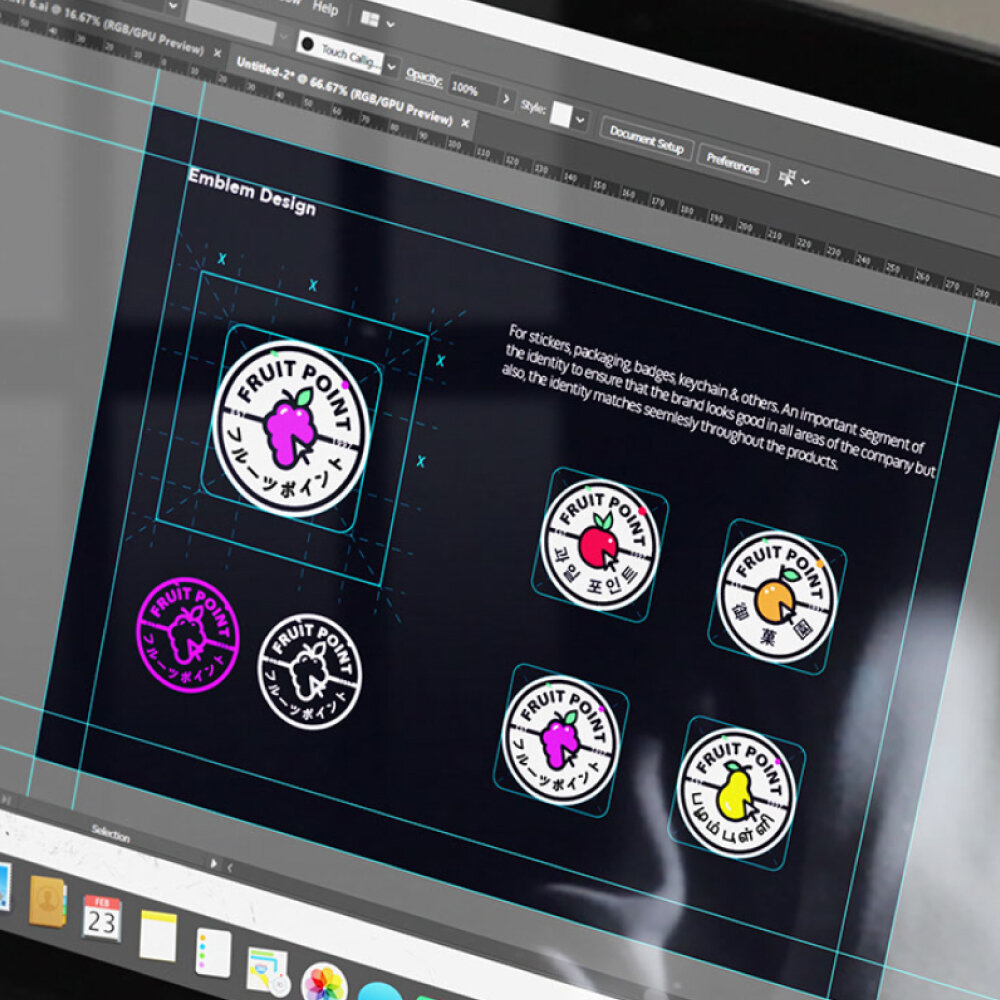The width and height of the screenshot is (1000, 1000).
Task: Open the Photos app in the dock
Action: pos(324,983)
